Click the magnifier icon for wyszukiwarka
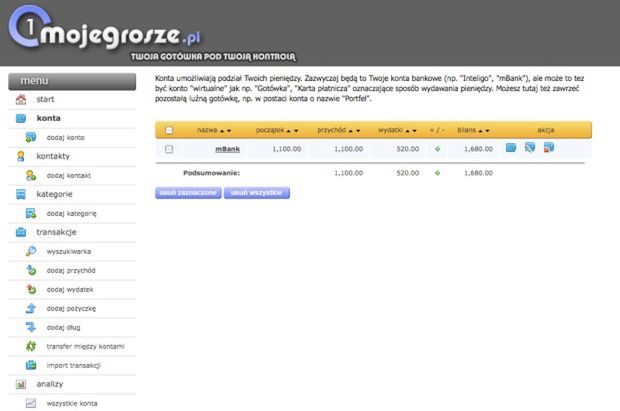 [31, 251]
